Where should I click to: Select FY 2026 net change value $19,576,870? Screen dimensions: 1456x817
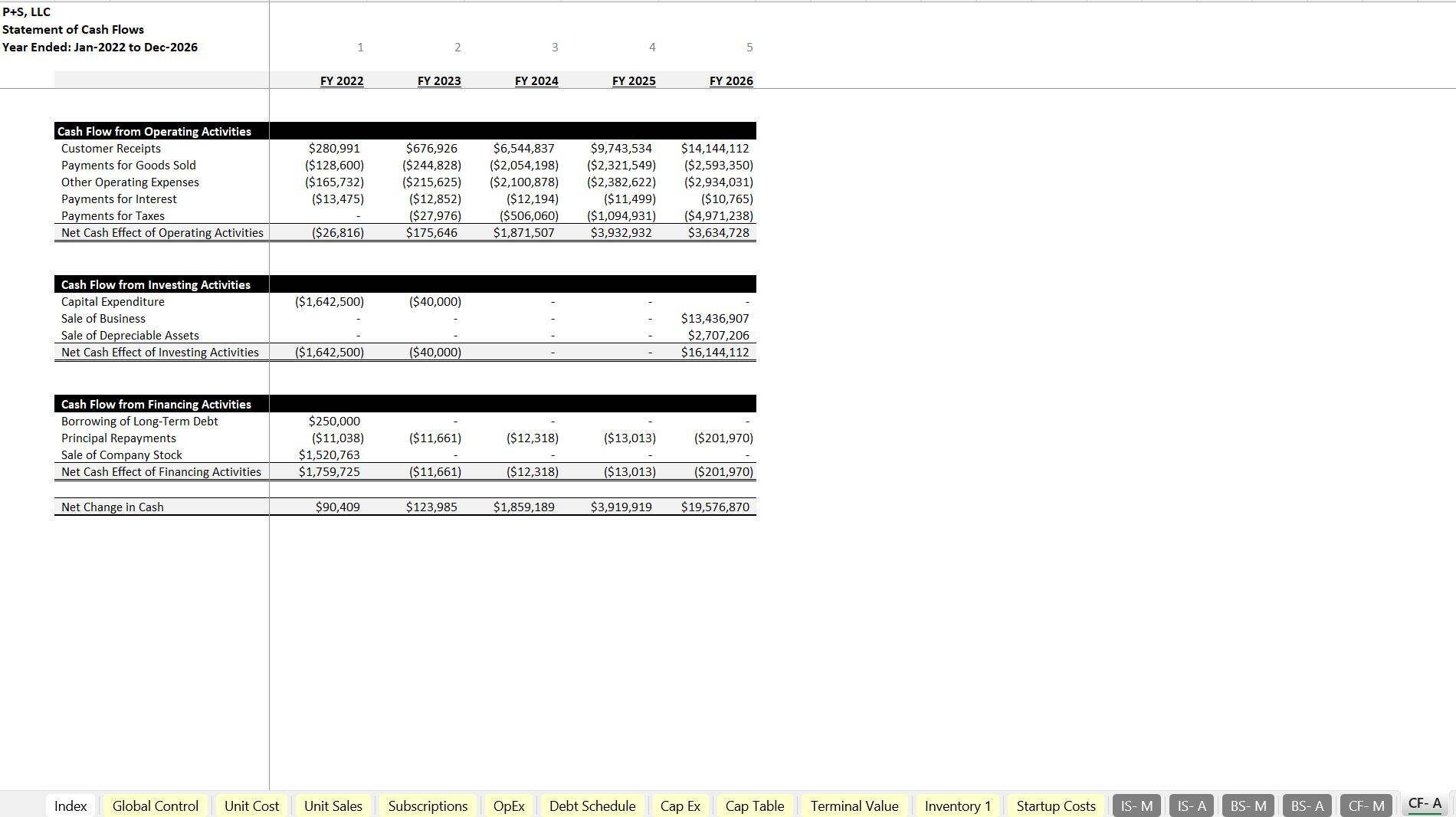[x=715, y=507]
